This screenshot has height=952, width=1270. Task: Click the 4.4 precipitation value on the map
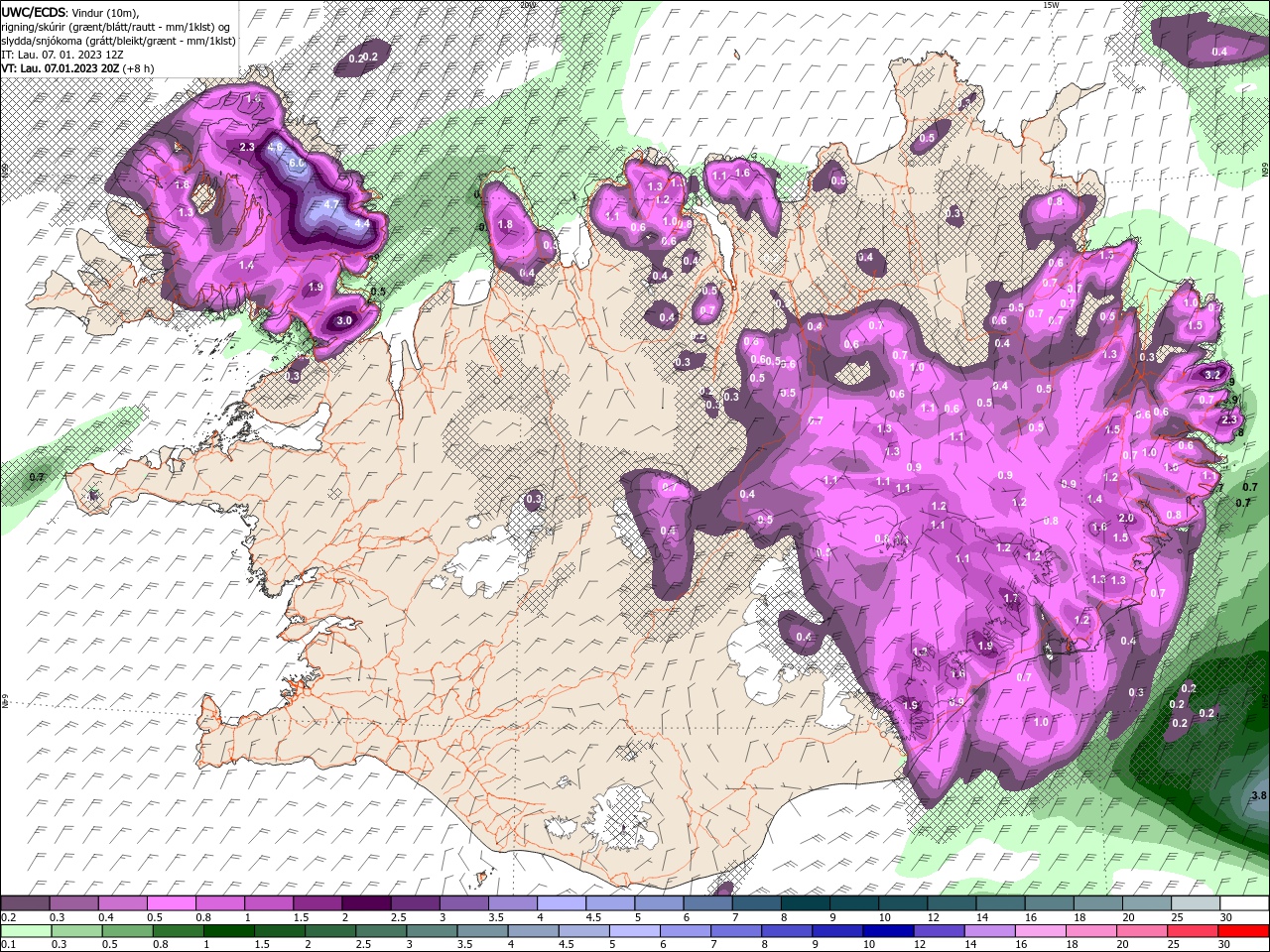click(362, 224)
